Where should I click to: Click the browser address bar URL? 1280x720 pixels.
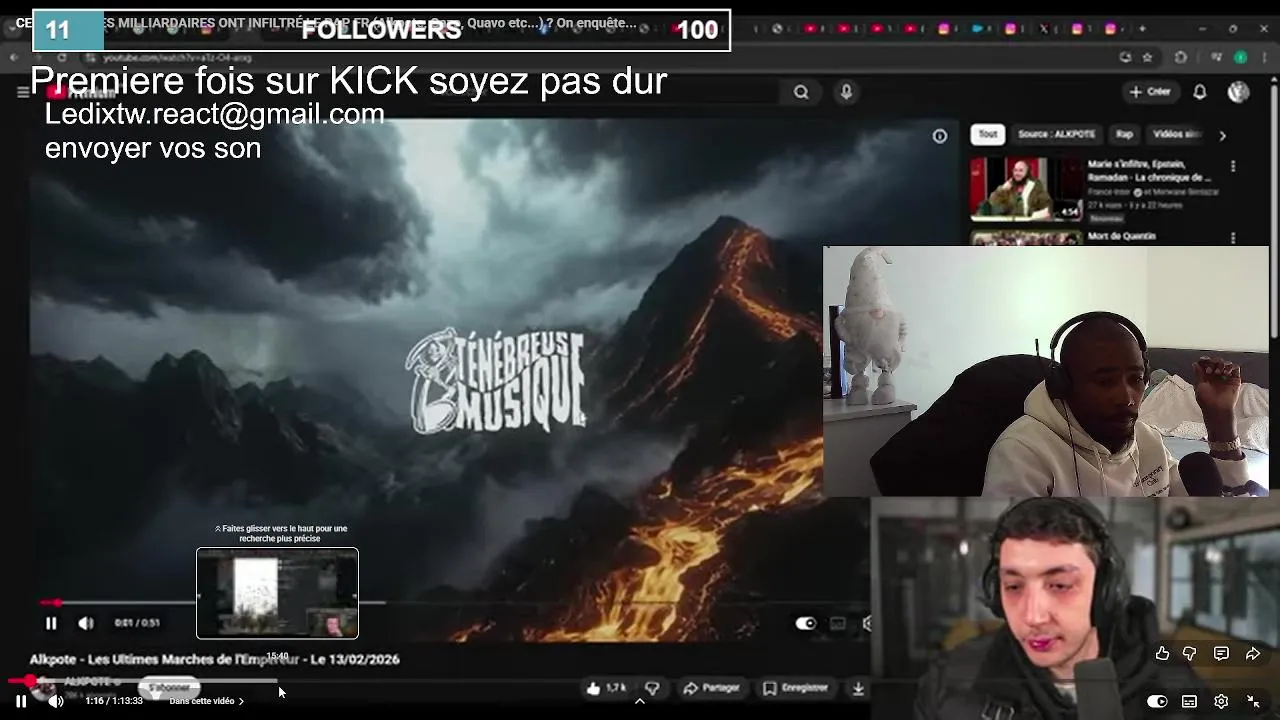click(x=178, y=58)
